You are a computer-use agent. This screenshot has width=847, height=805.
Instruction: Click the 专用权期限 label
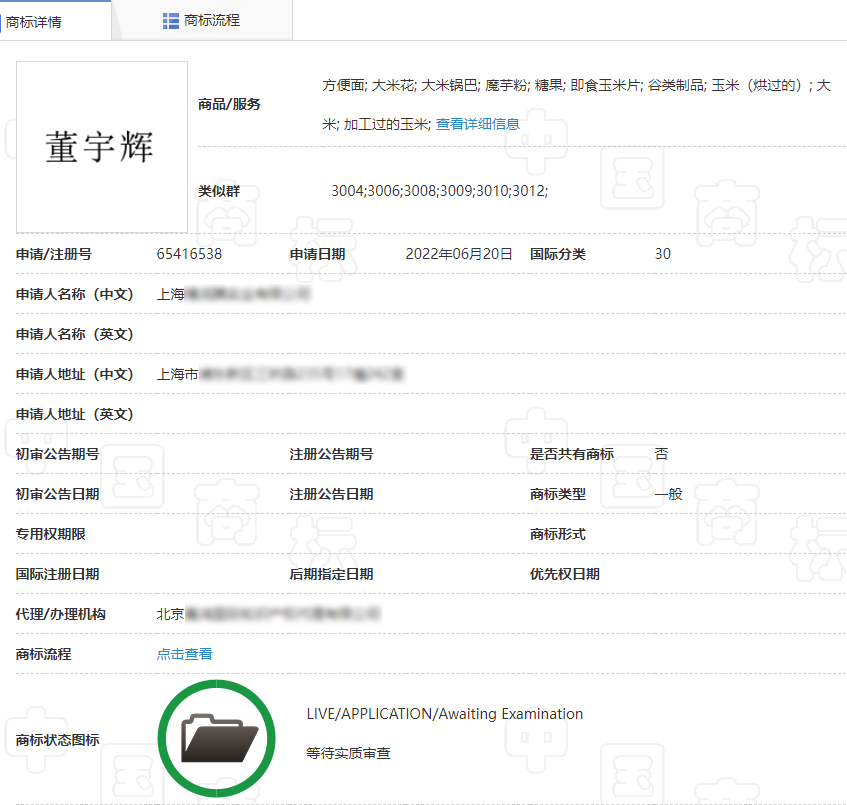[x=50, y=534]
